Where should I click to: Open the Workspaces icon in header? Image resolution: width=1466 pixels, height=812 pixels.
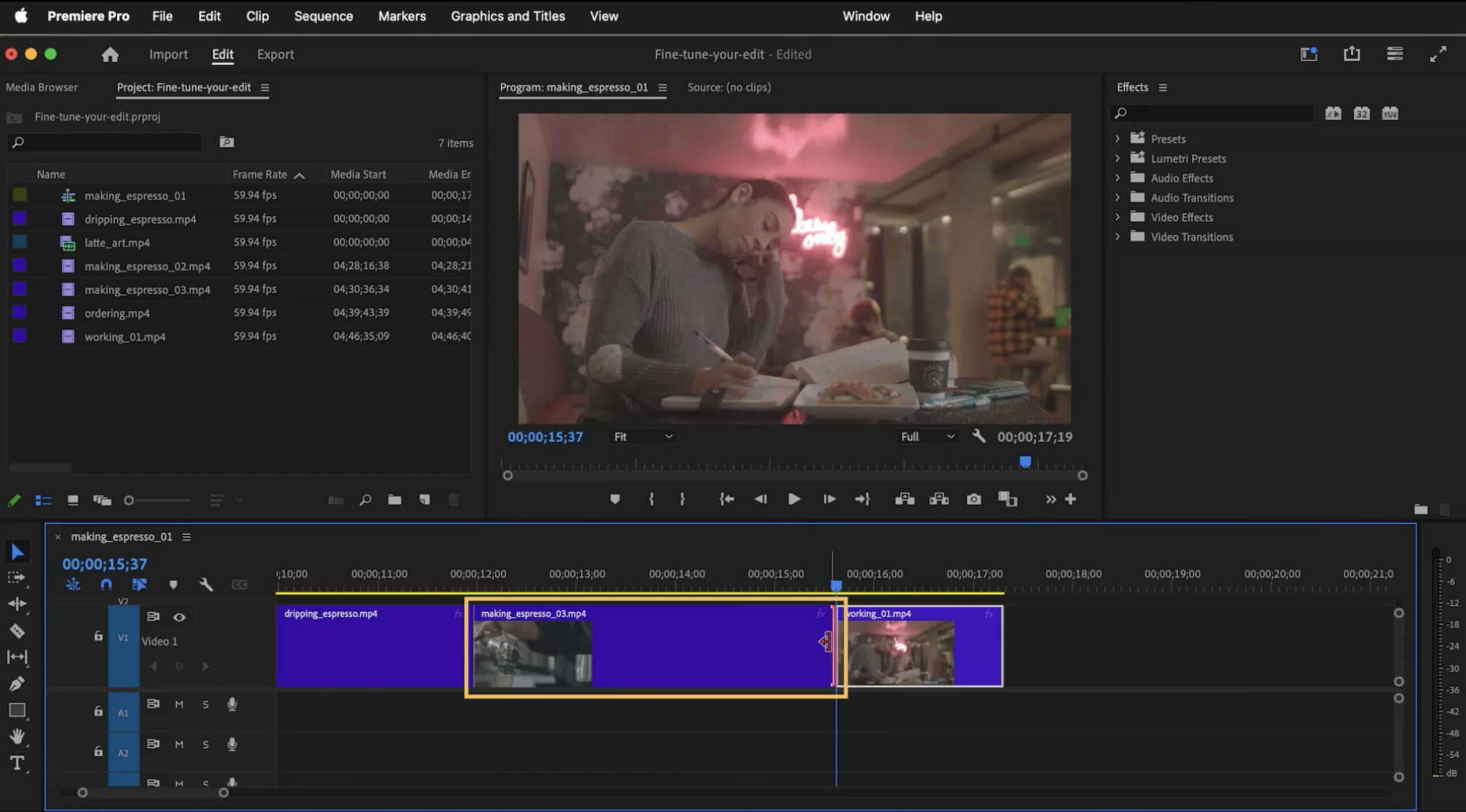(1309, 54)
